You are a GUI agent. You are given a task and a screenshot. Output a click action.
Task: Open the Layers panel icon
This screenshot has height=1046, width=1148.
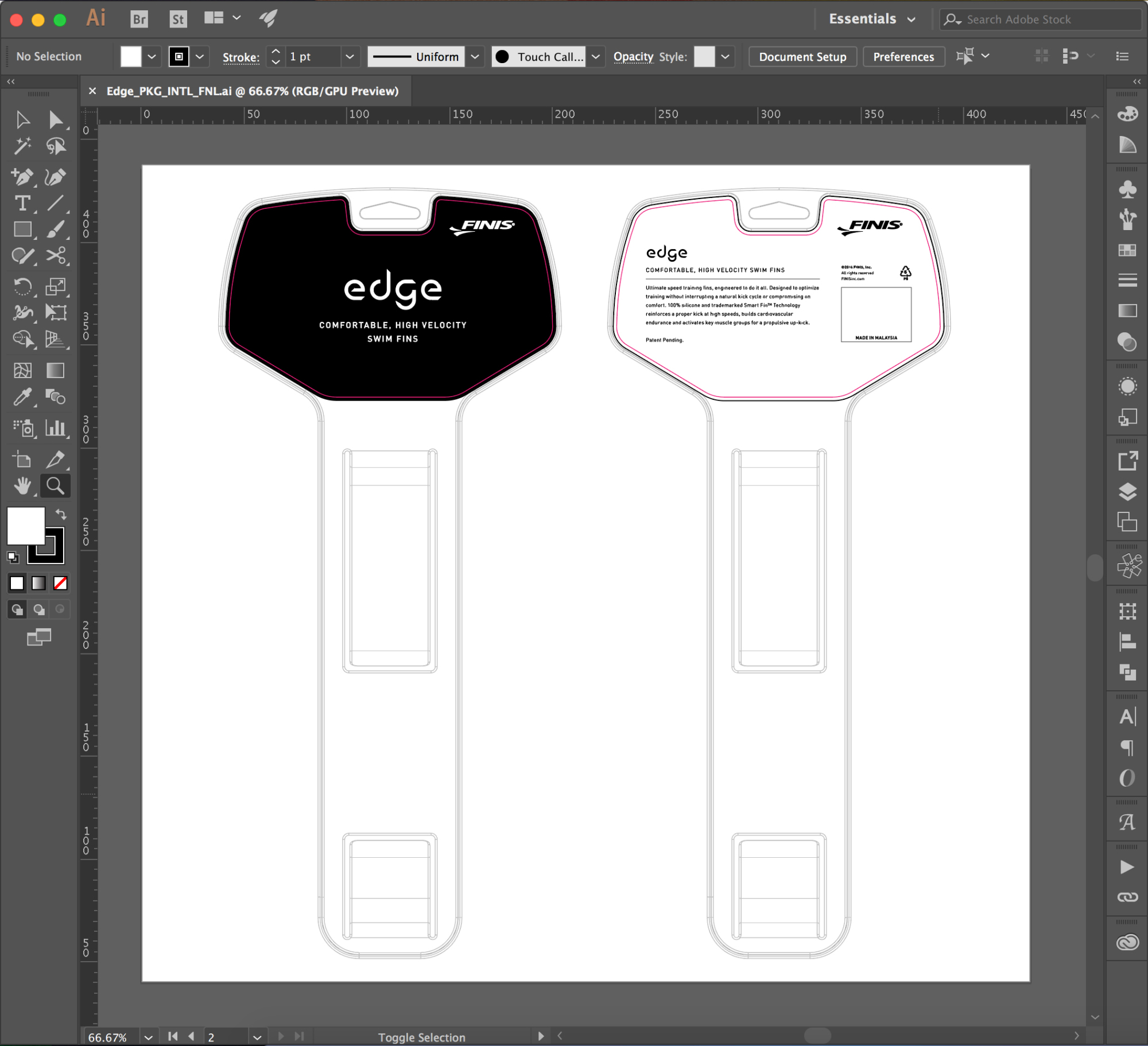[x=1127, y=492]
